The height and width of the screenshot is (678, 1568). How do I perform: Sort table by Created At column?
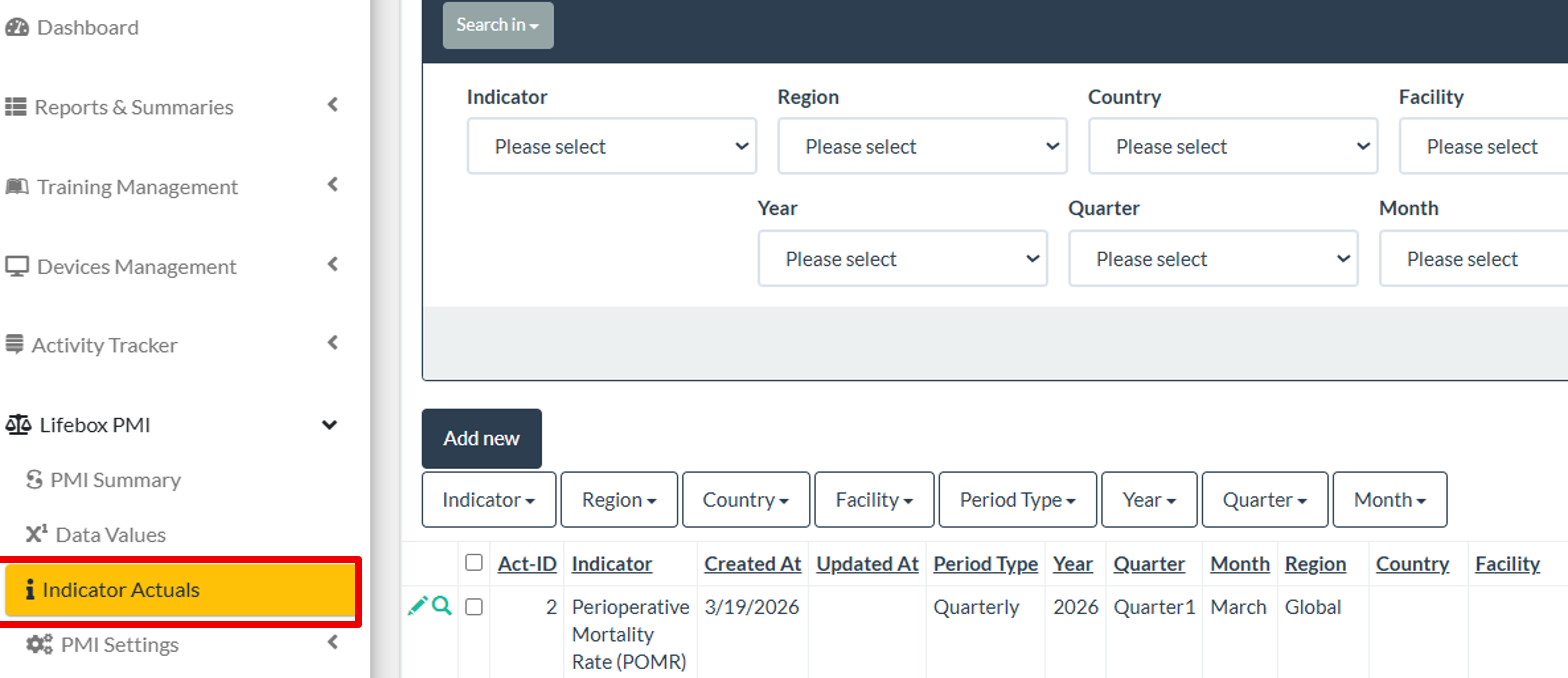coord(752,564)
